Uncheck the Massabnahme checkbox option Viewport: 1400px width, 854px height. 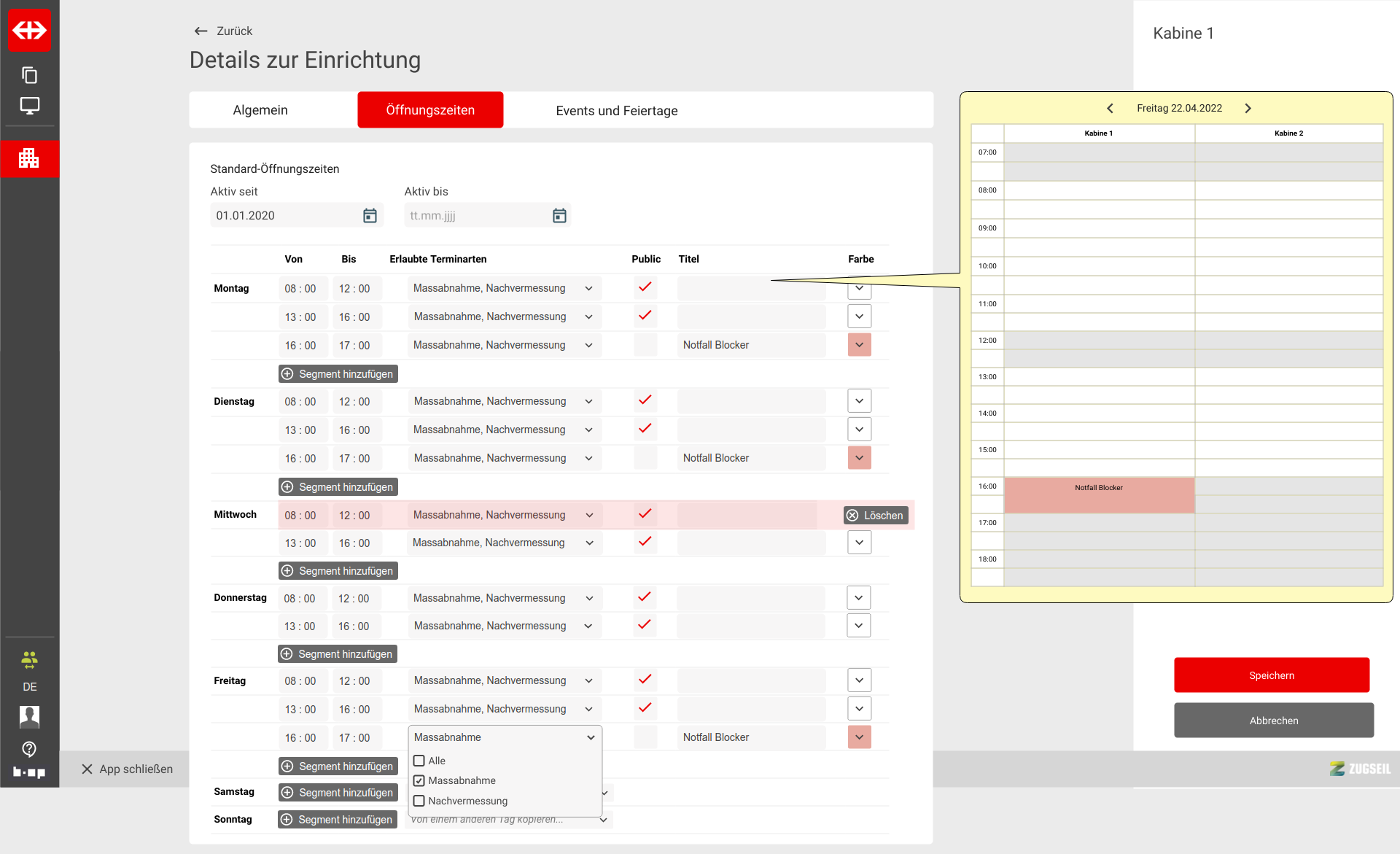pos(419,780)
